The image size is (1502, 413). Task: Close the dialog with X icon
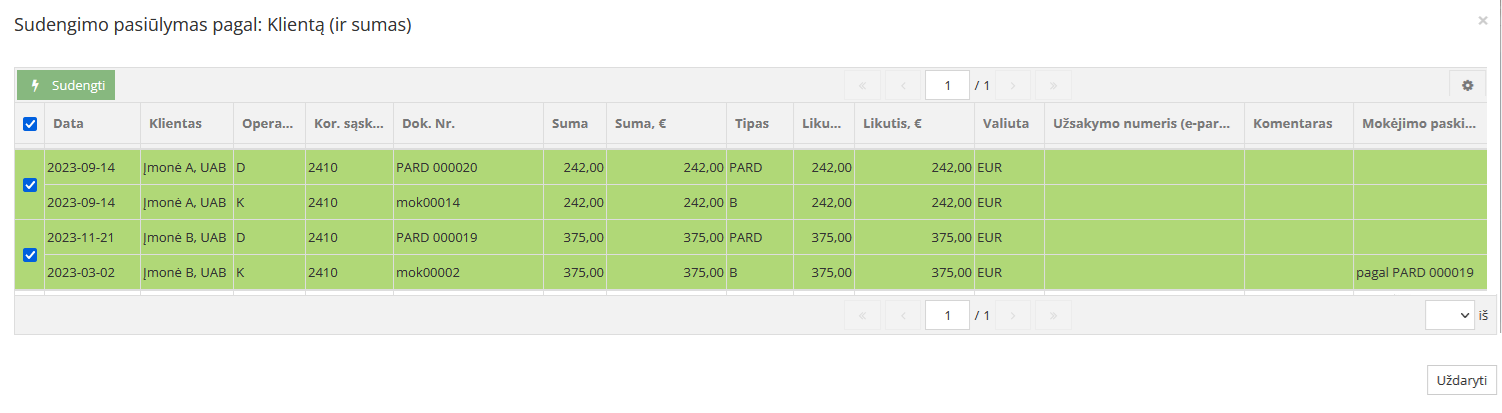click(1482, 20)
